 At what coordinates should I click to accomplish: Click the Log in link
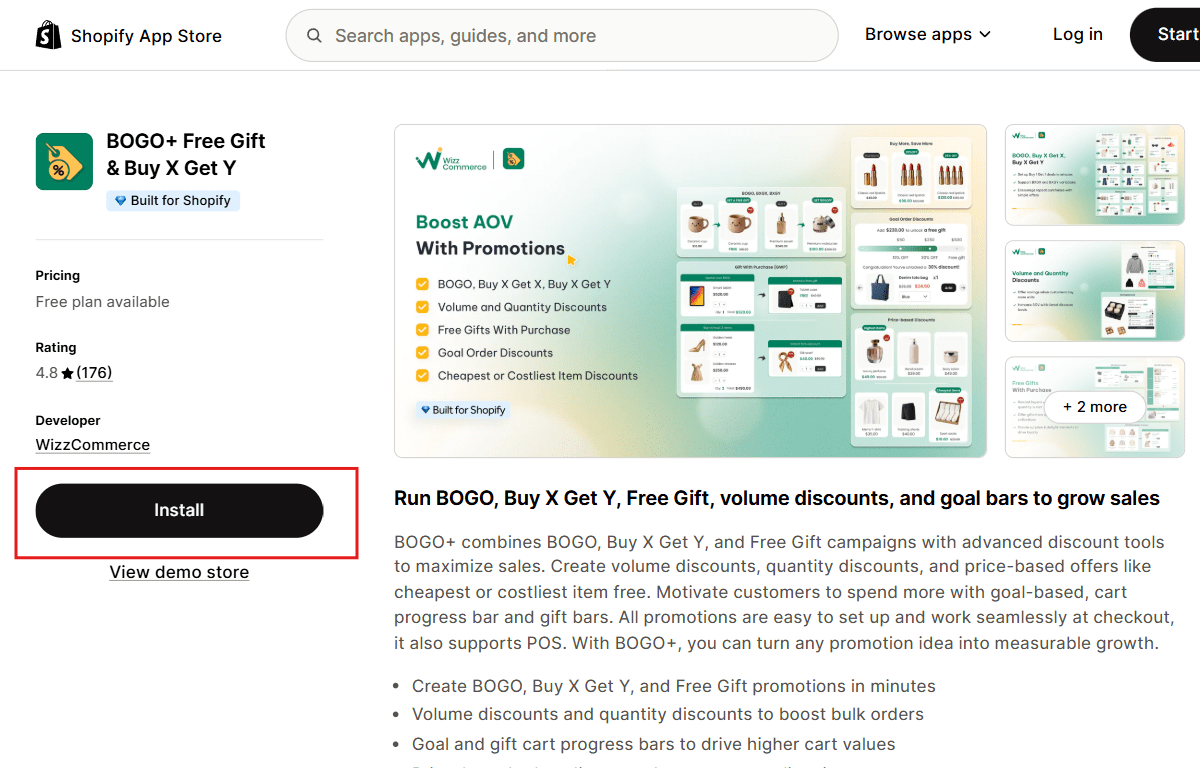pyautogui.click(x=1078, y=34)
